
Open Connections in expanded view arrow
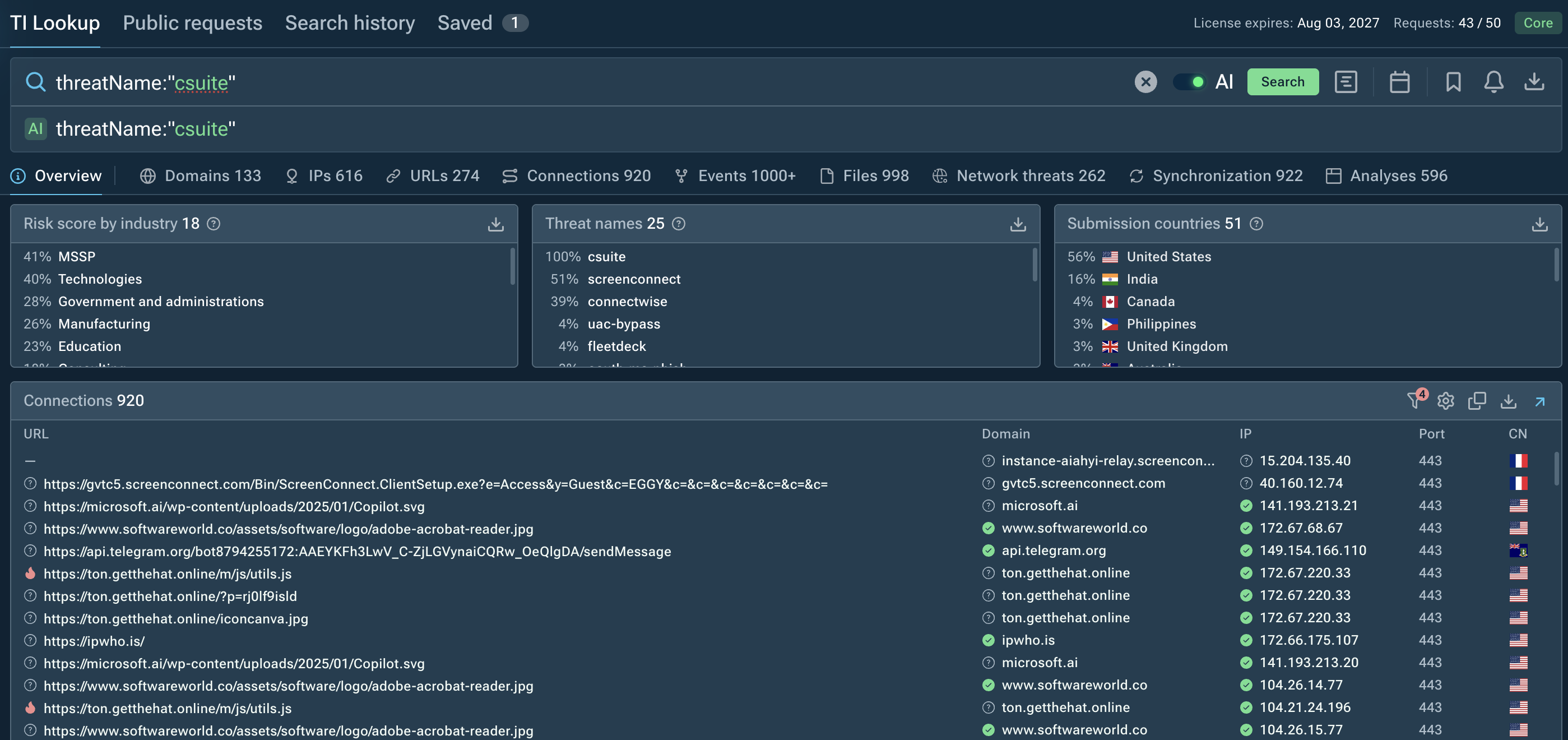[x=1539, y=401]
